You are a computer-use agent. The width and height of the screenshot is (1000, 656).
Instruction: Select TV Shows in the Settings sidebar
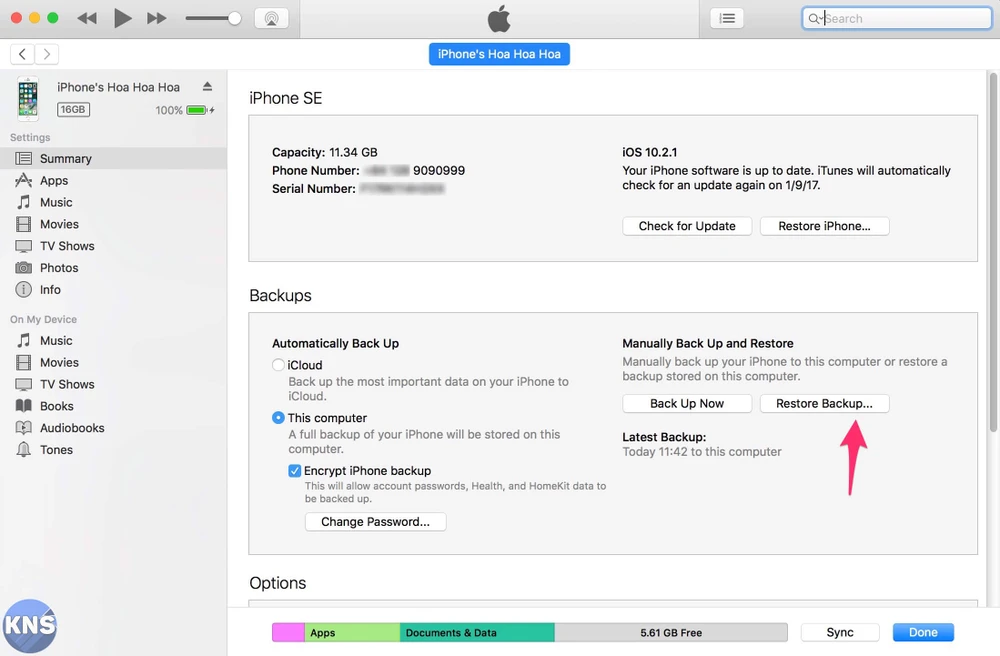click(x=67, y=246)
